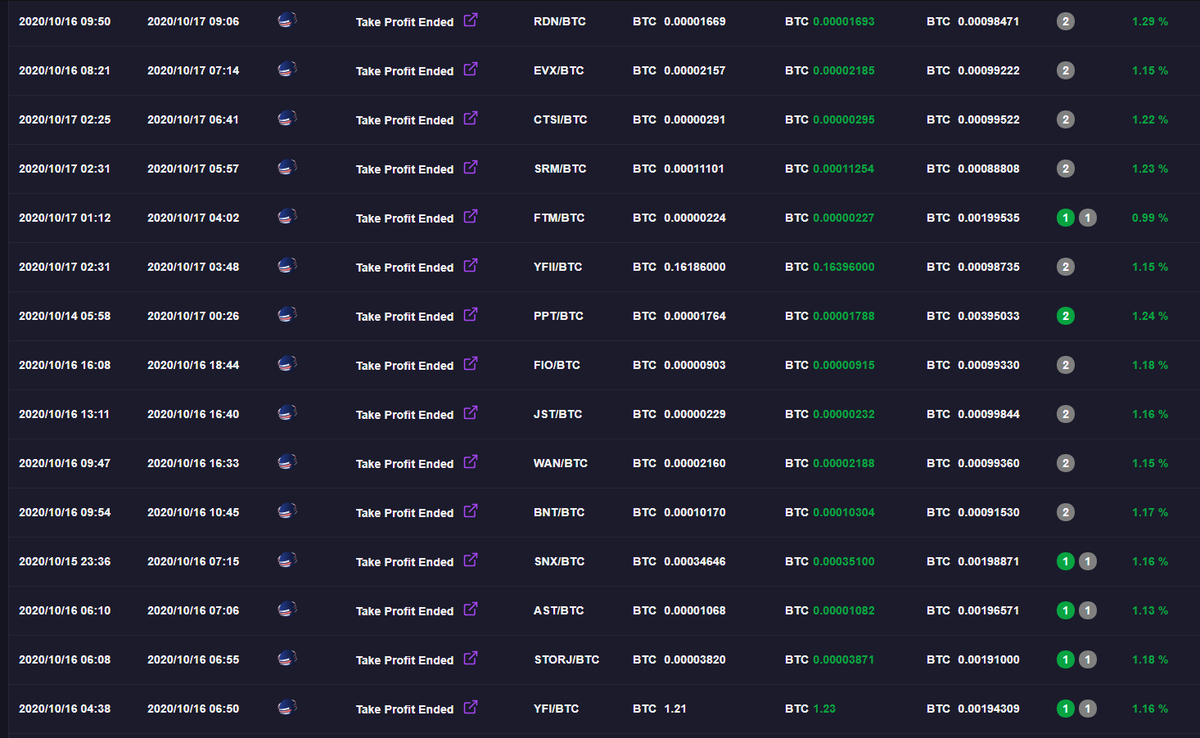Select the CTSI/BTC pair name
The height and width of the screenshot is (738, 1200).
click(x=561, y=120)
